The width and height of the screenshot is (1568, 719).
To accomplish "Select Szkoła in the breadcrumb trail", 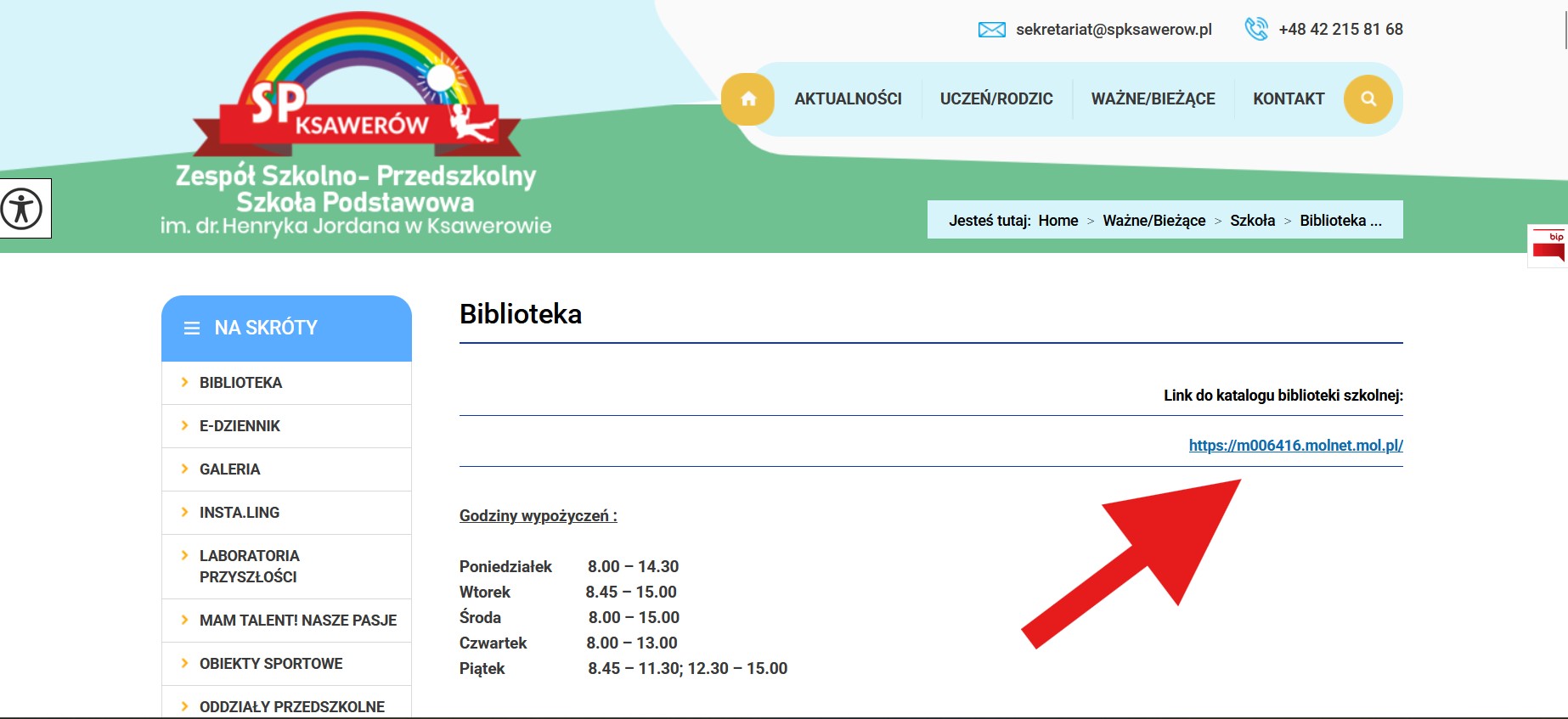I will tap(1252, 221).
